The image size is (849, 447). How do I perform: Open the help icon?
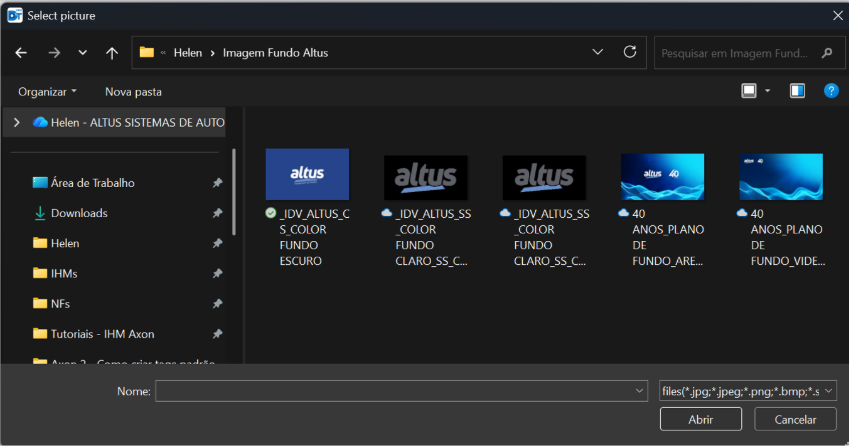tap(831, 91)
